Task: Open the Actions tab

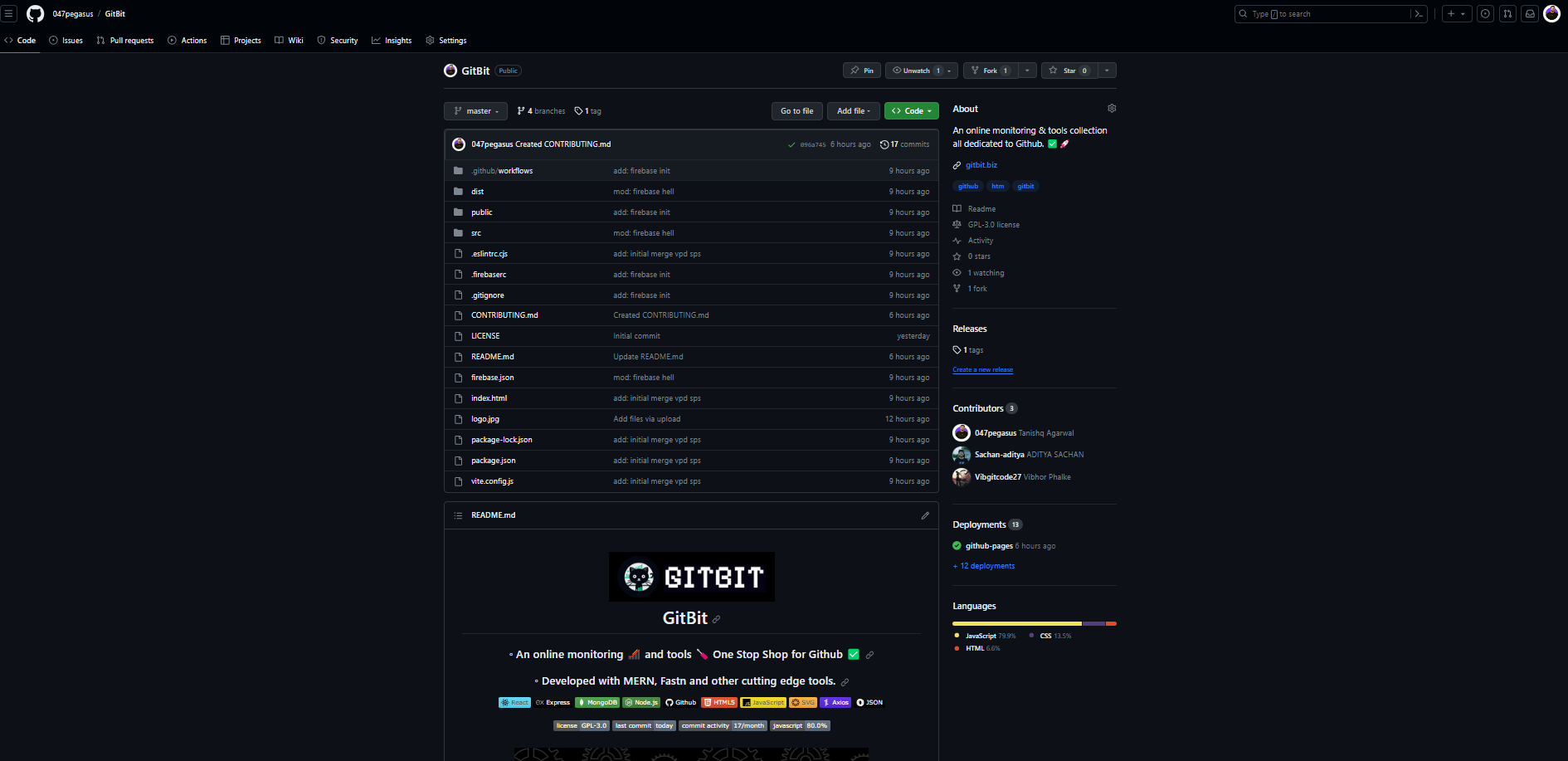Action: 187,41
